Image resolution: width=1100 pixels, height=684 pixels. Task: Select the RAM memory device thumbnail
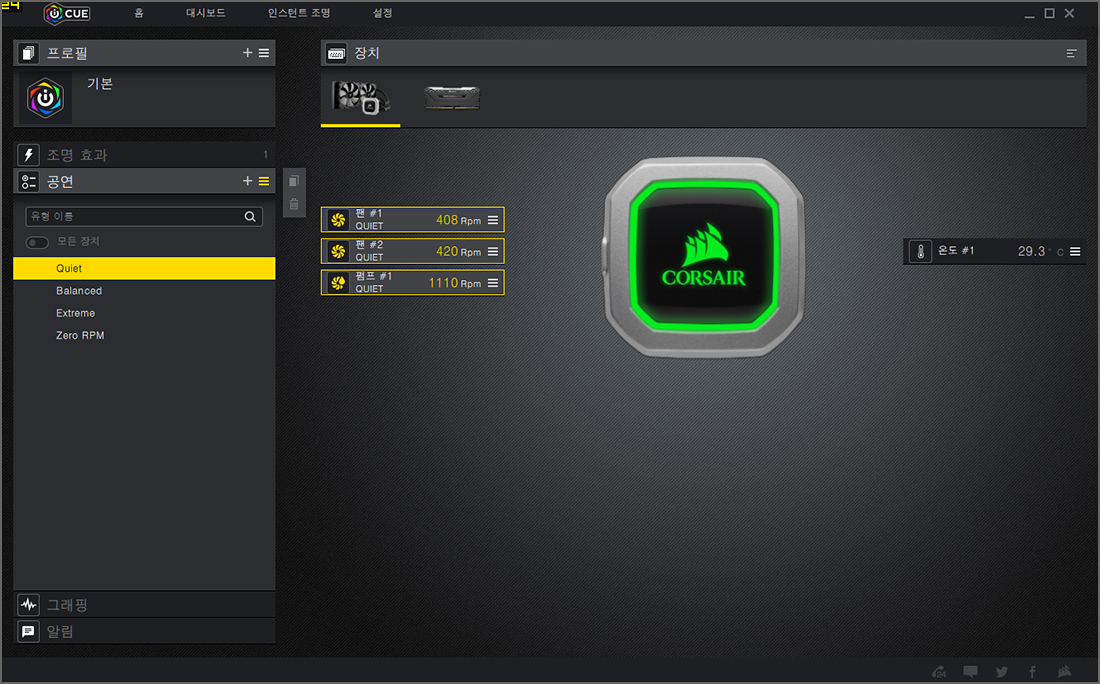[x=452, y=98]
